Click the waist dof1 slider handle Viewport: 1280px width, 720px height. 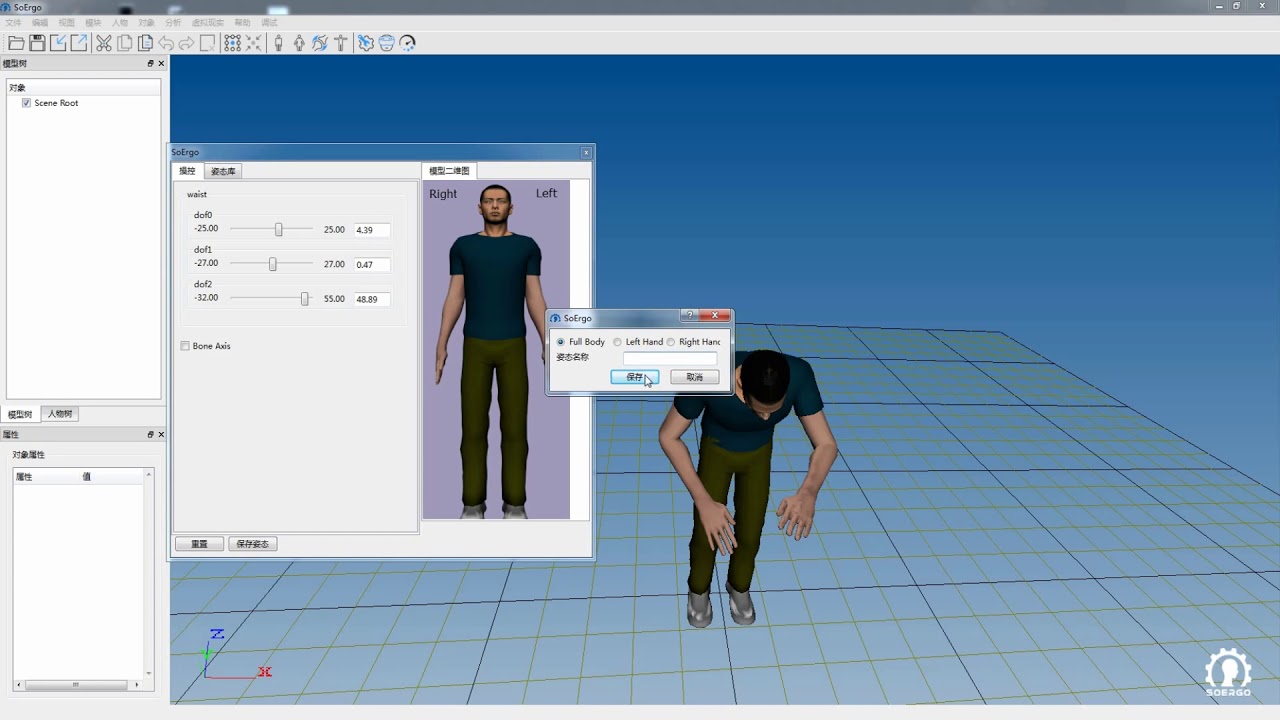click(272, 264)
